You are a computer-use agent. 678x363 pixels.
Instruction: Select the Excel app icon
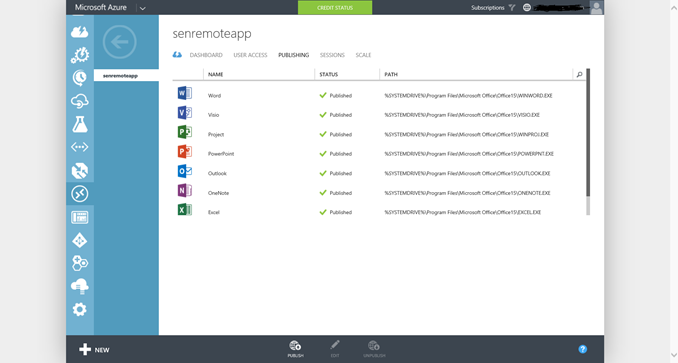click(x=185, y=210)
